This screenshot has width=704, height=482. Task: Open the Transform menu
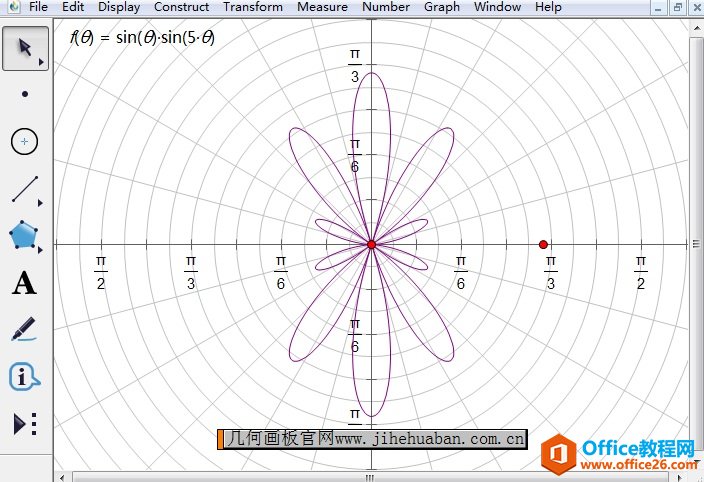pyautogui.click(x=253, y=7)
